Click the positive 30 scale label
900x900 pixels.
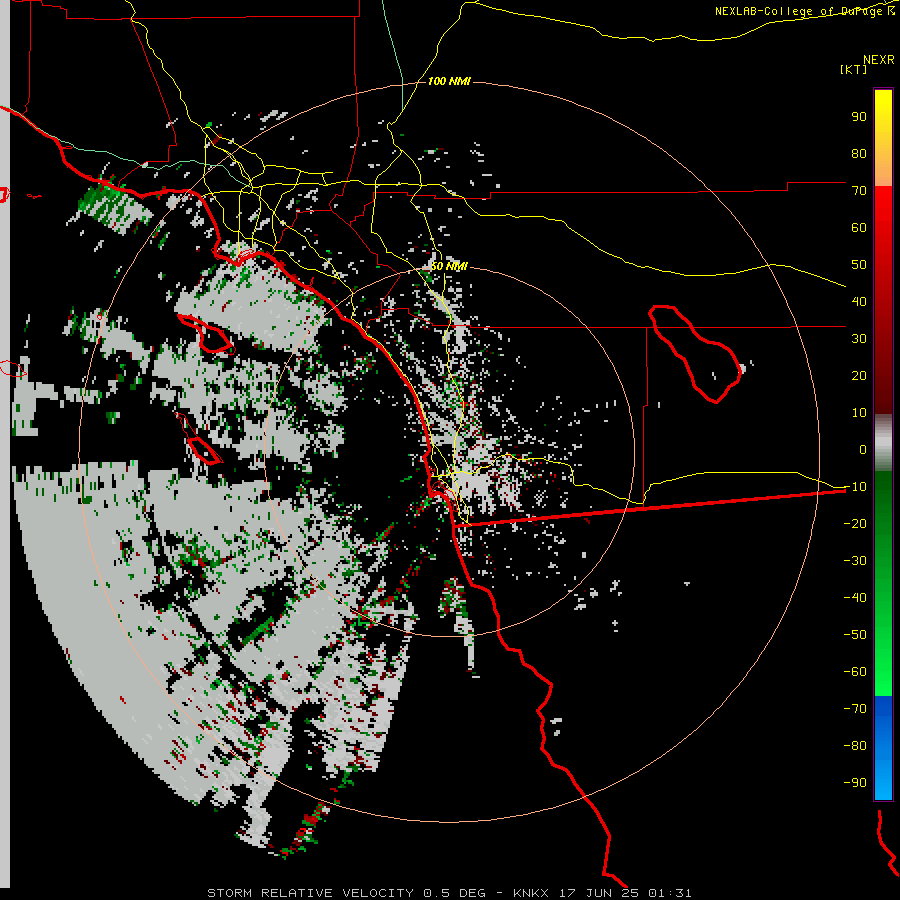(x=859, y=339)
